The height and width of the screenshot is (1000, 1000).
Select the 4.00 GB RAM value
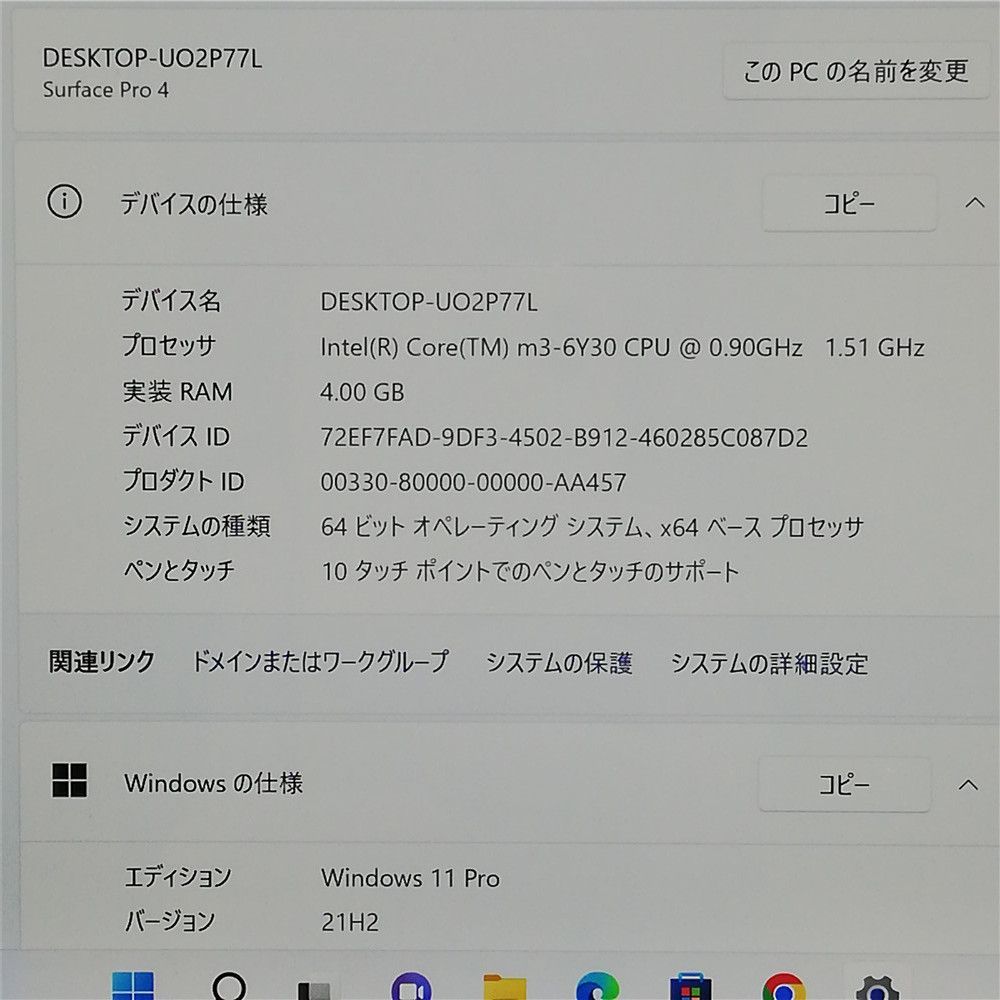[x=362, y=392]
